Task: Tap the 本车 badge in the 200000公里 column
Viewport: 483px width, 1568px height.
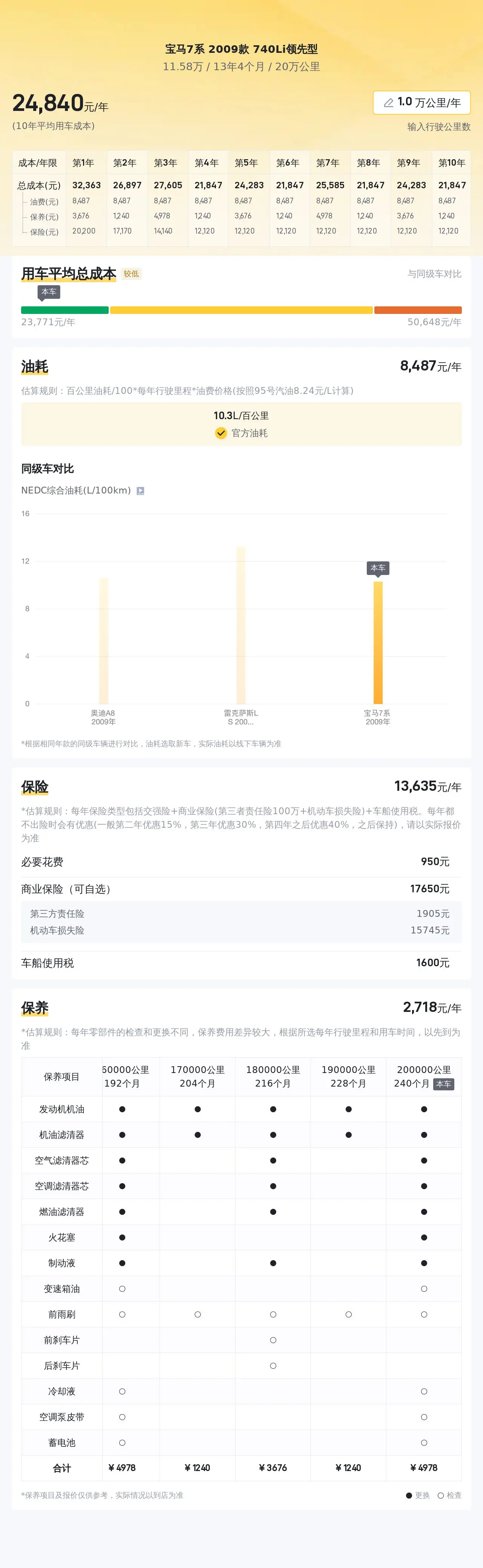Action: pyautogui.click(x=443, y=1084)
